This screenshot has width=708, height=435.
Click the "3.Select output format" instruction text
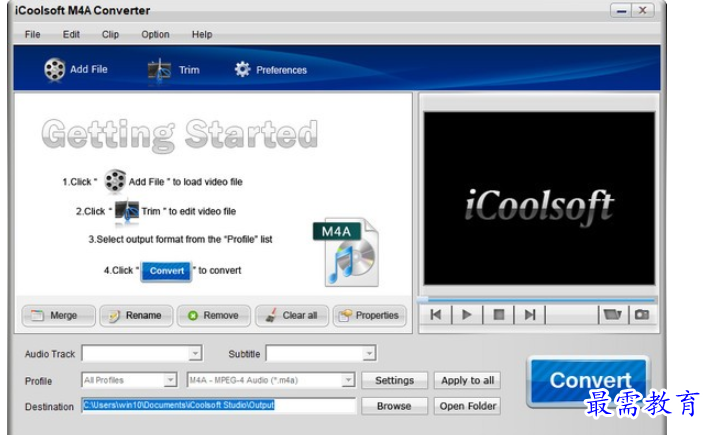coord(180,239)
